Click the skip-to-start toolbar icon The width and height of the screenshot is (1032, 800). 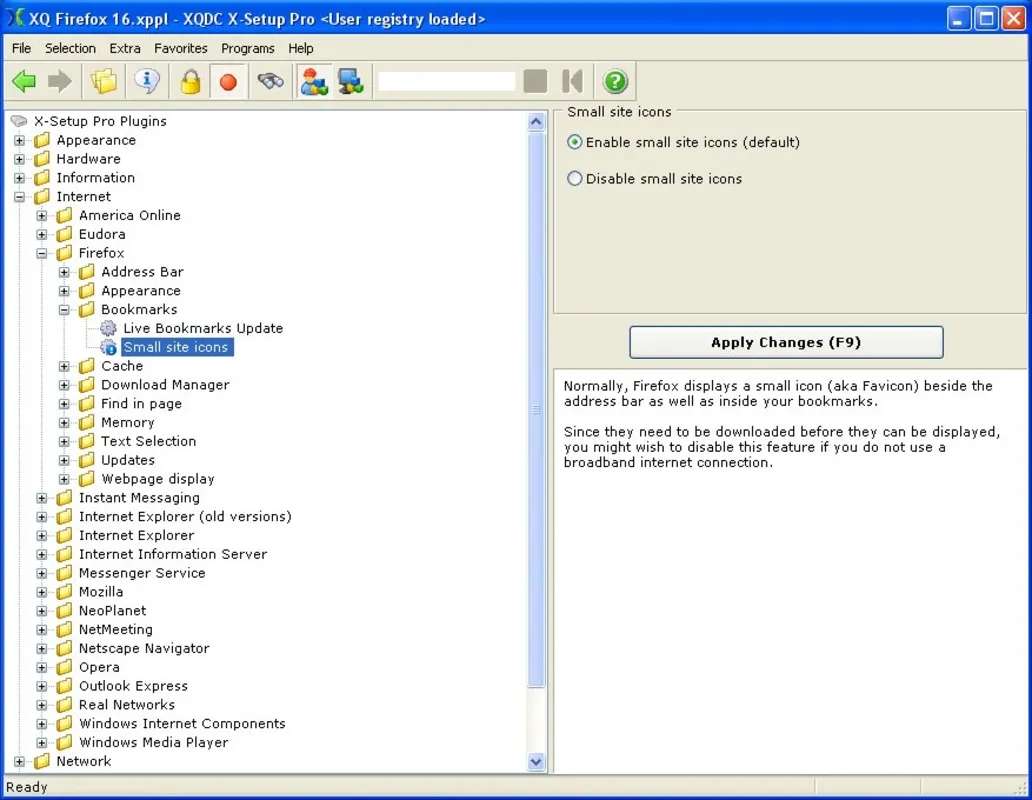pos(573,82)
